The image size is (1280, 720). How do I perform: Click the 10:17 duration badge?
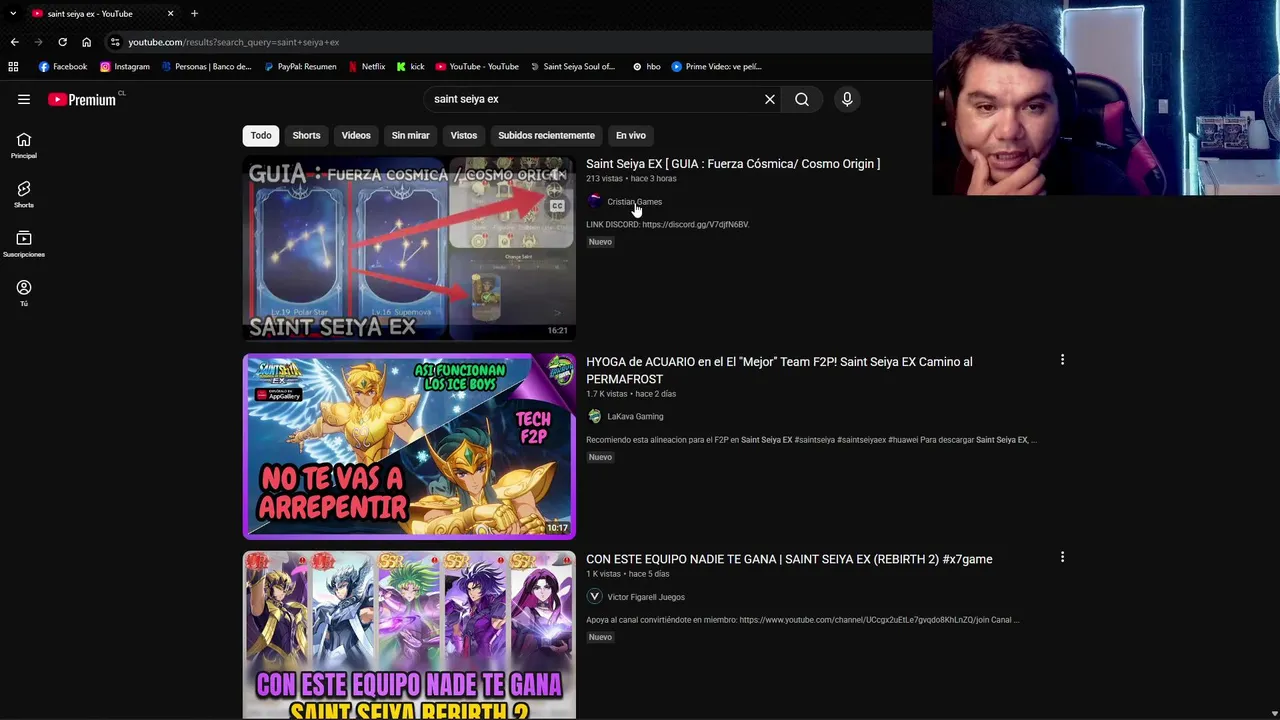pyautogui.click(x=557, y=528)
